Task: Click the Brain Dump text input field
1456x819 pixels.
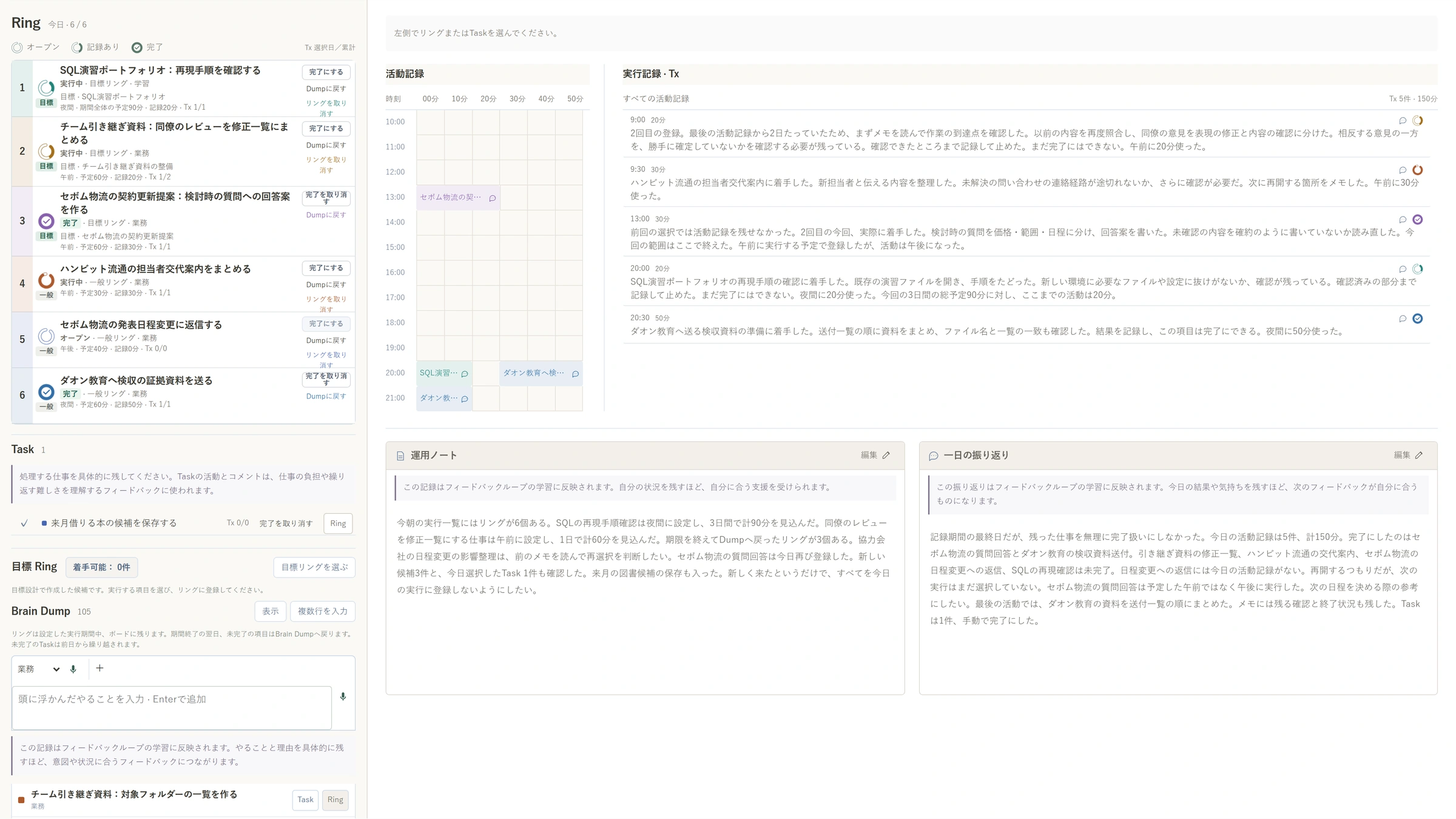Action: [x=172, y=707]
